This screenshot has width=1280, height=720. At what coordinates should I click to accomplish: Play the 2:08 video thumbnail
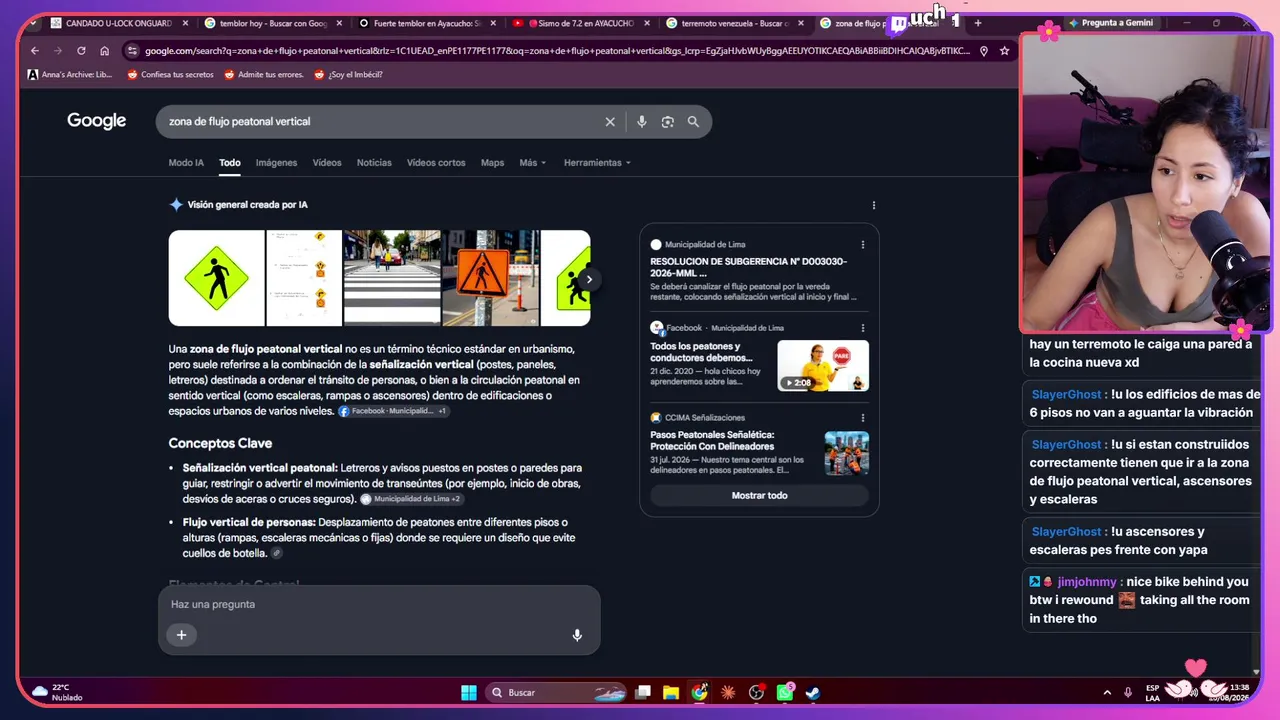pos(823,366)
